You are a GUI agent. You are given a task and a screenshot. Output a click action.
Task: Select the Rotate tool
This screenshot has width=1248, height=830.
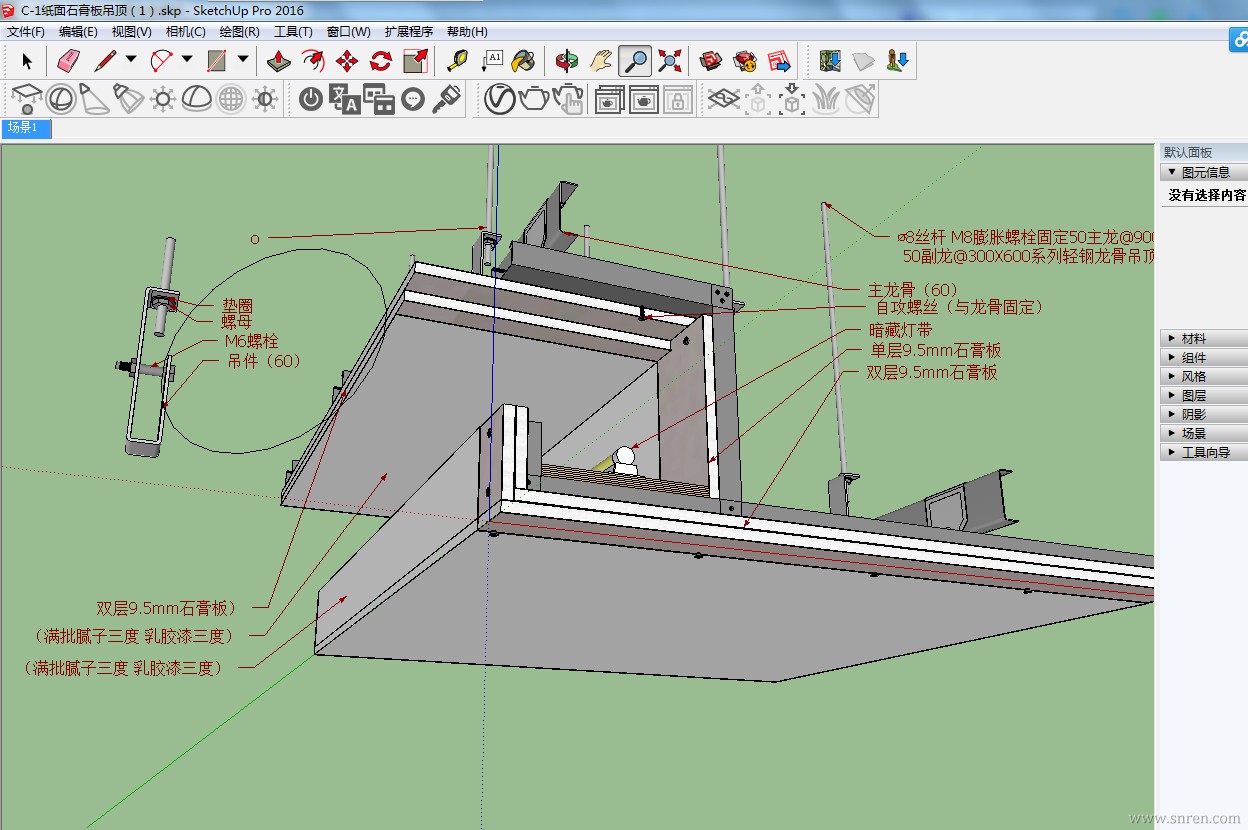point(381,61)
